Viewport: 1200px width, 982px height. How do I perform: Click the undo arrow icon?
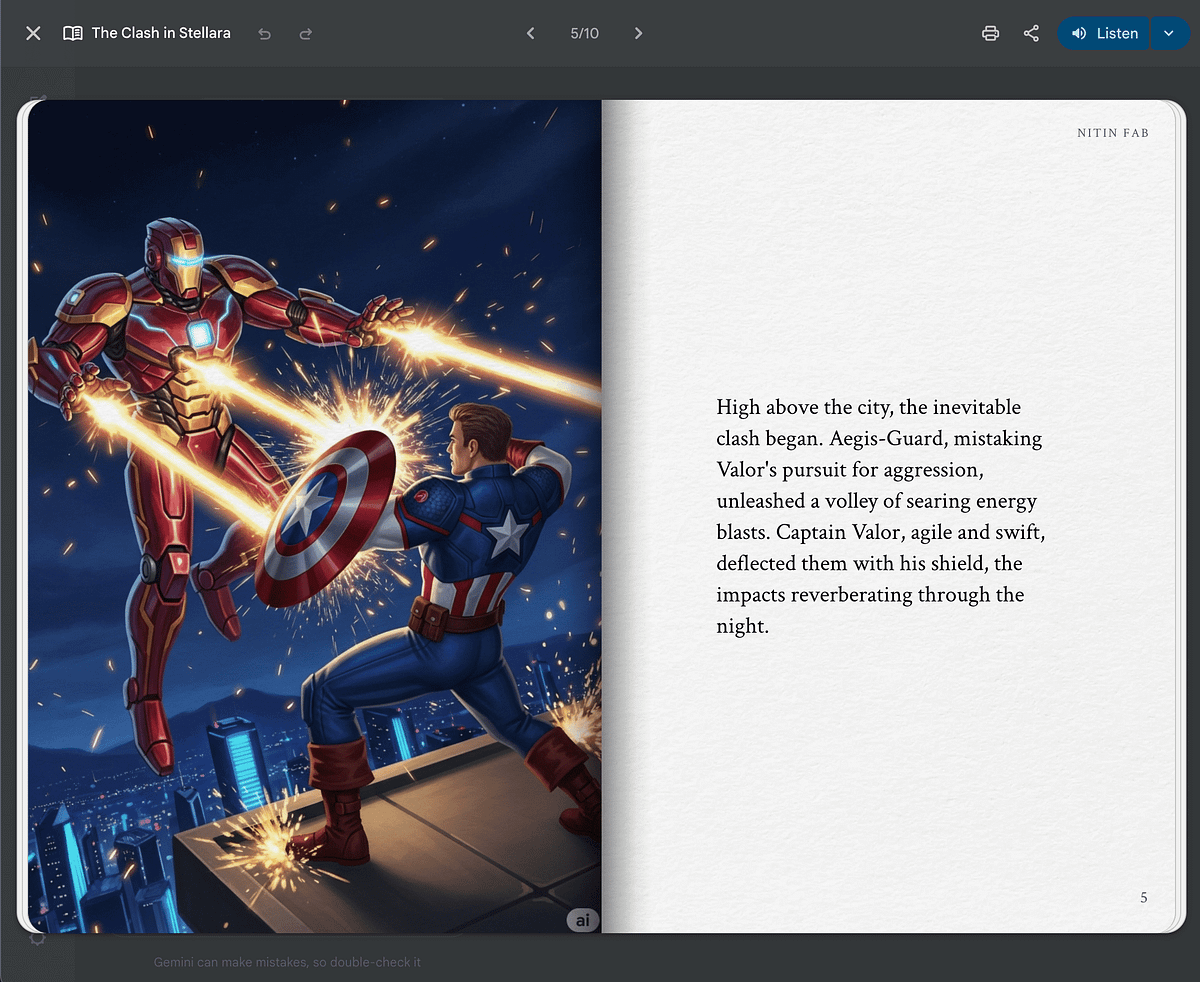tap(264, 33)
